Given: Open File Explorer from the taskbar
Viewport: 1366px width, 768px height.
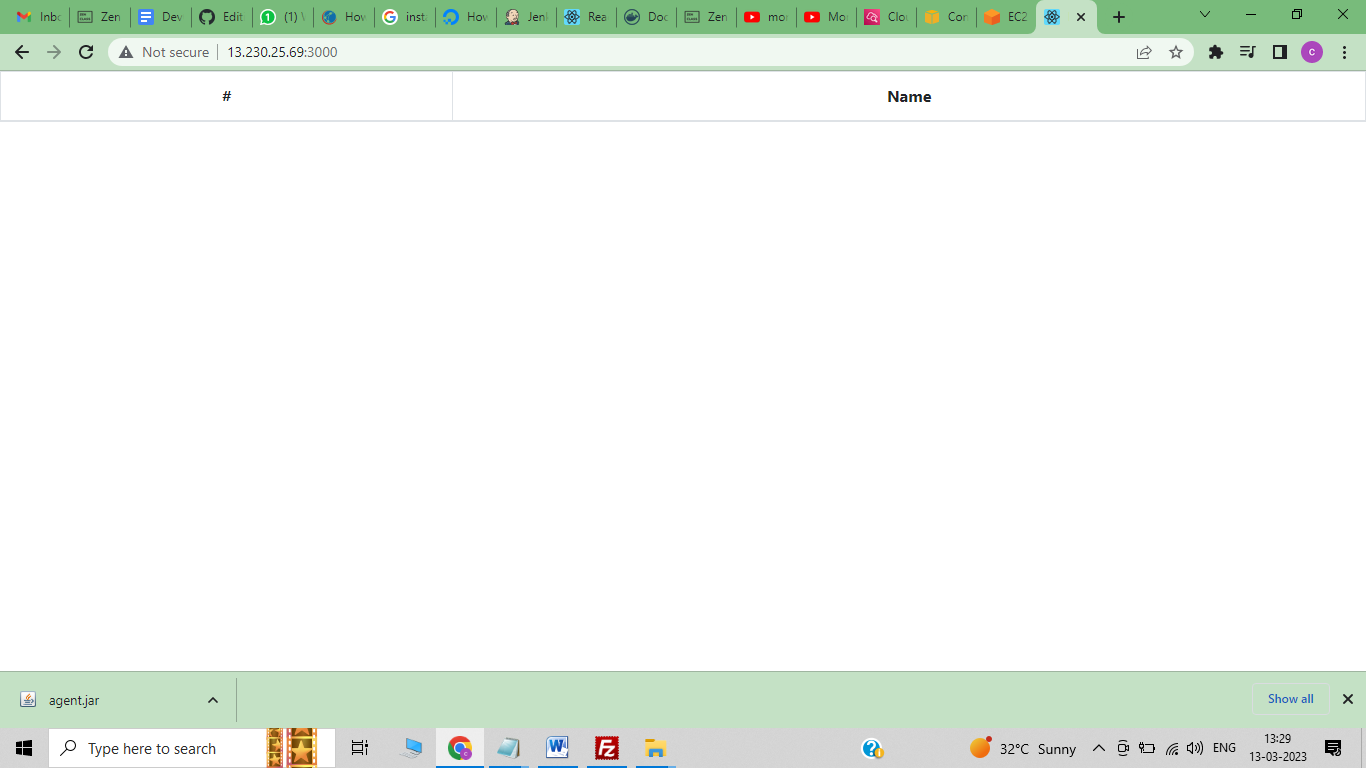Looking at the screenshot, I should [x=655, y=748].
